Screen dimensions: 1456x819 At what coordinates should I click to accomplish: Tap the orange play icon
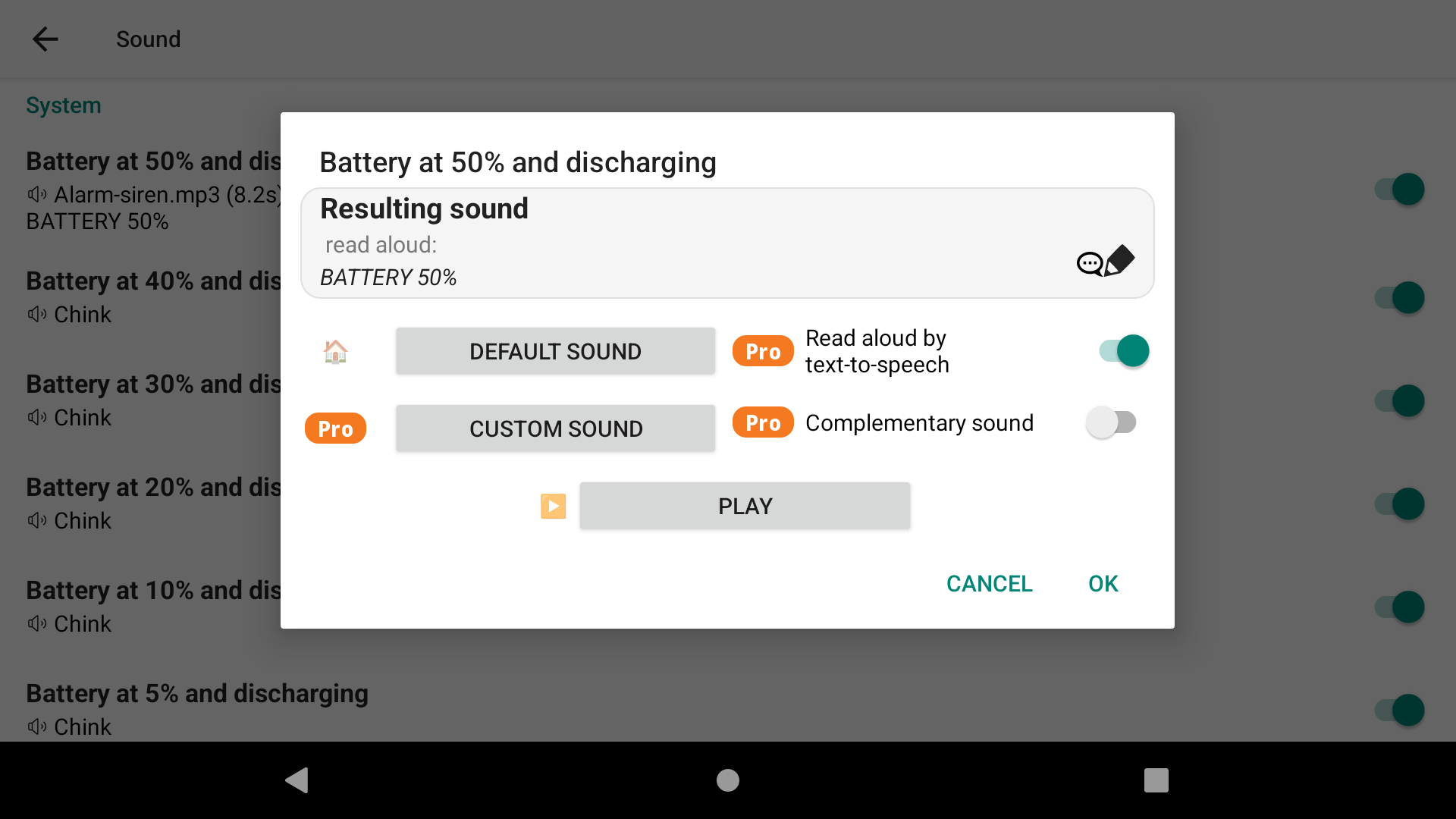[553, 506]
